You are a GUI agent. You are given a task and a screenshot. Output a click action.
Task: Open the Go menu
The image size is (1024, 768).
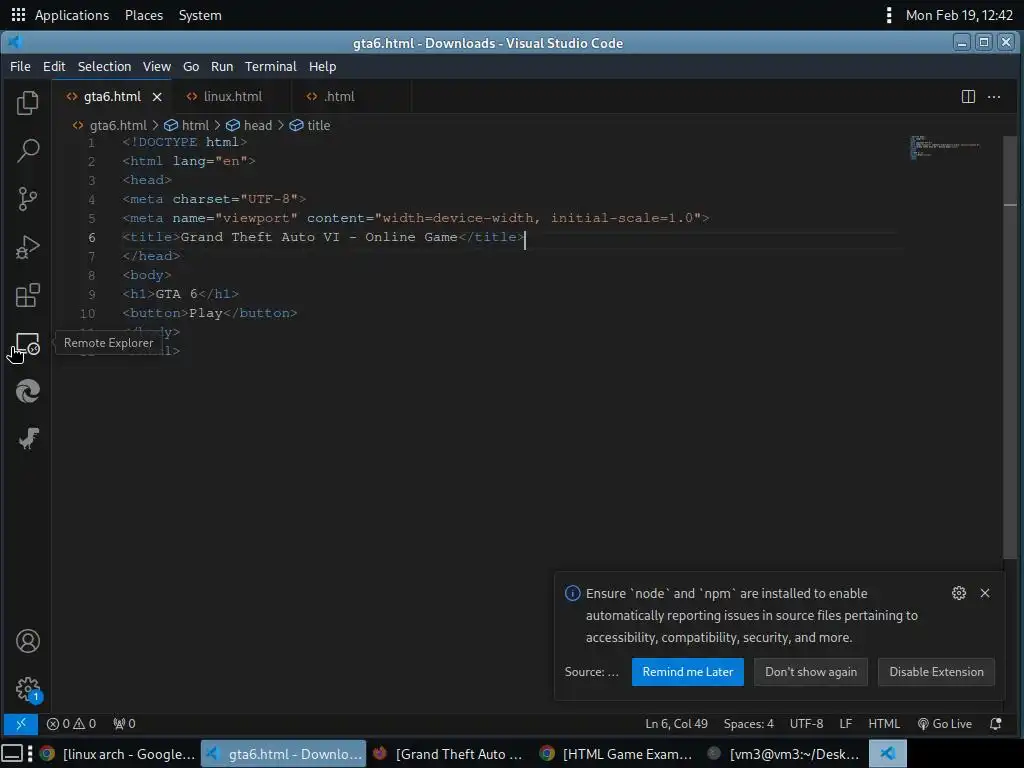point(191,67)
